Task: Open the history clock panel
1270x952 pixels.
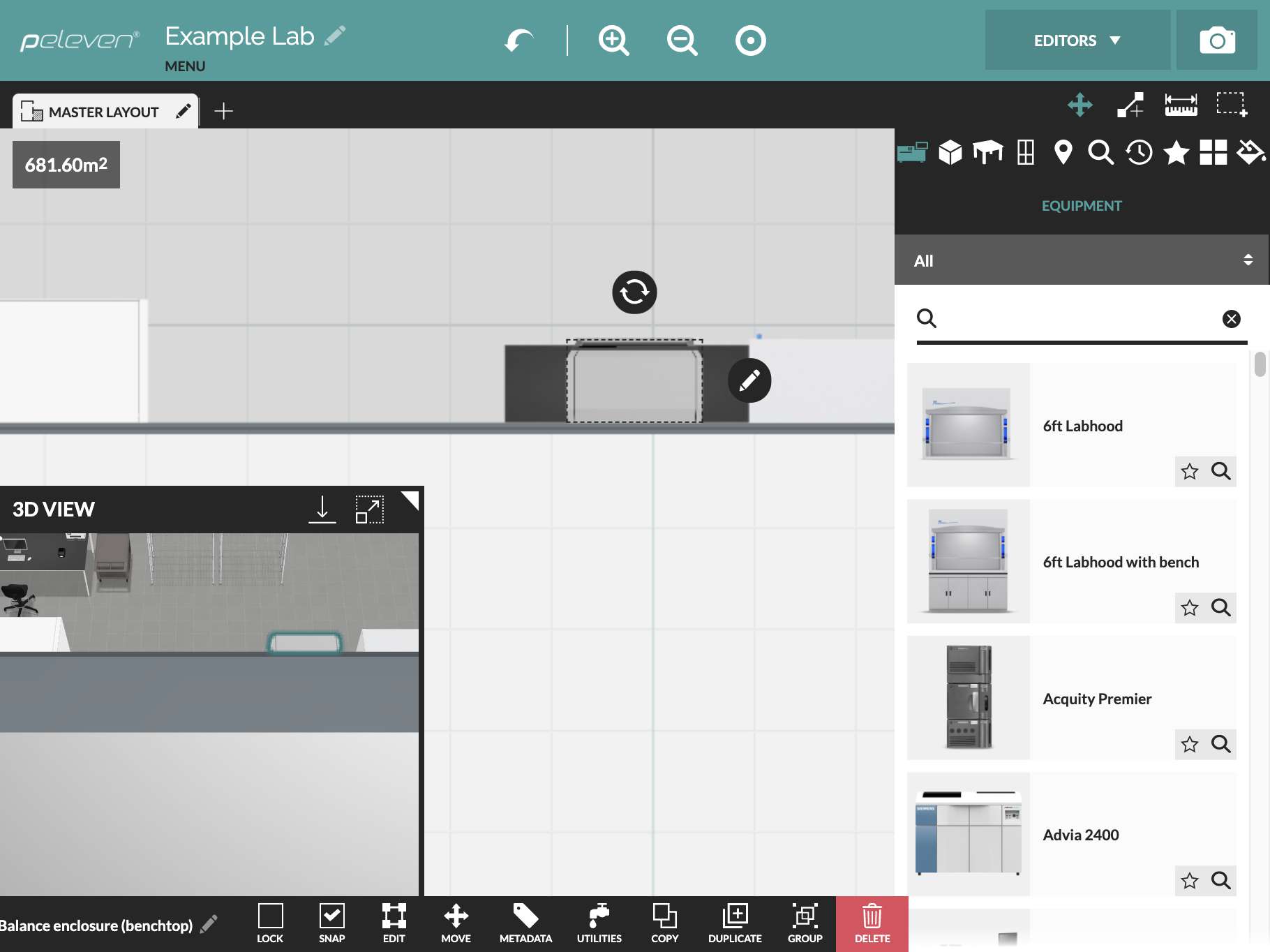Action: click(1139, 151)
